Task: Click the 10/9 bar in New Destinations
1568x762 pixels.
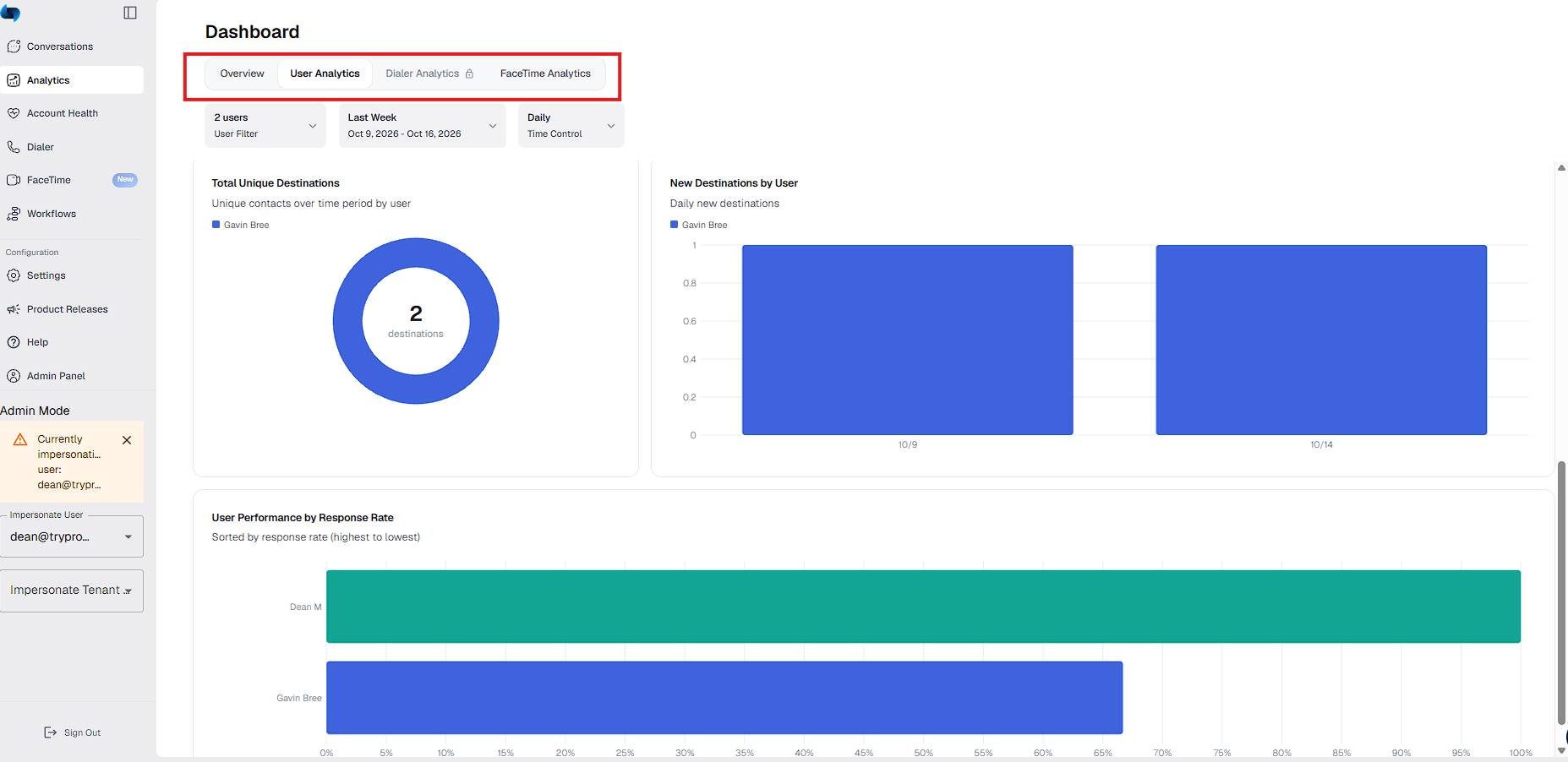Action: coord(907,340)
